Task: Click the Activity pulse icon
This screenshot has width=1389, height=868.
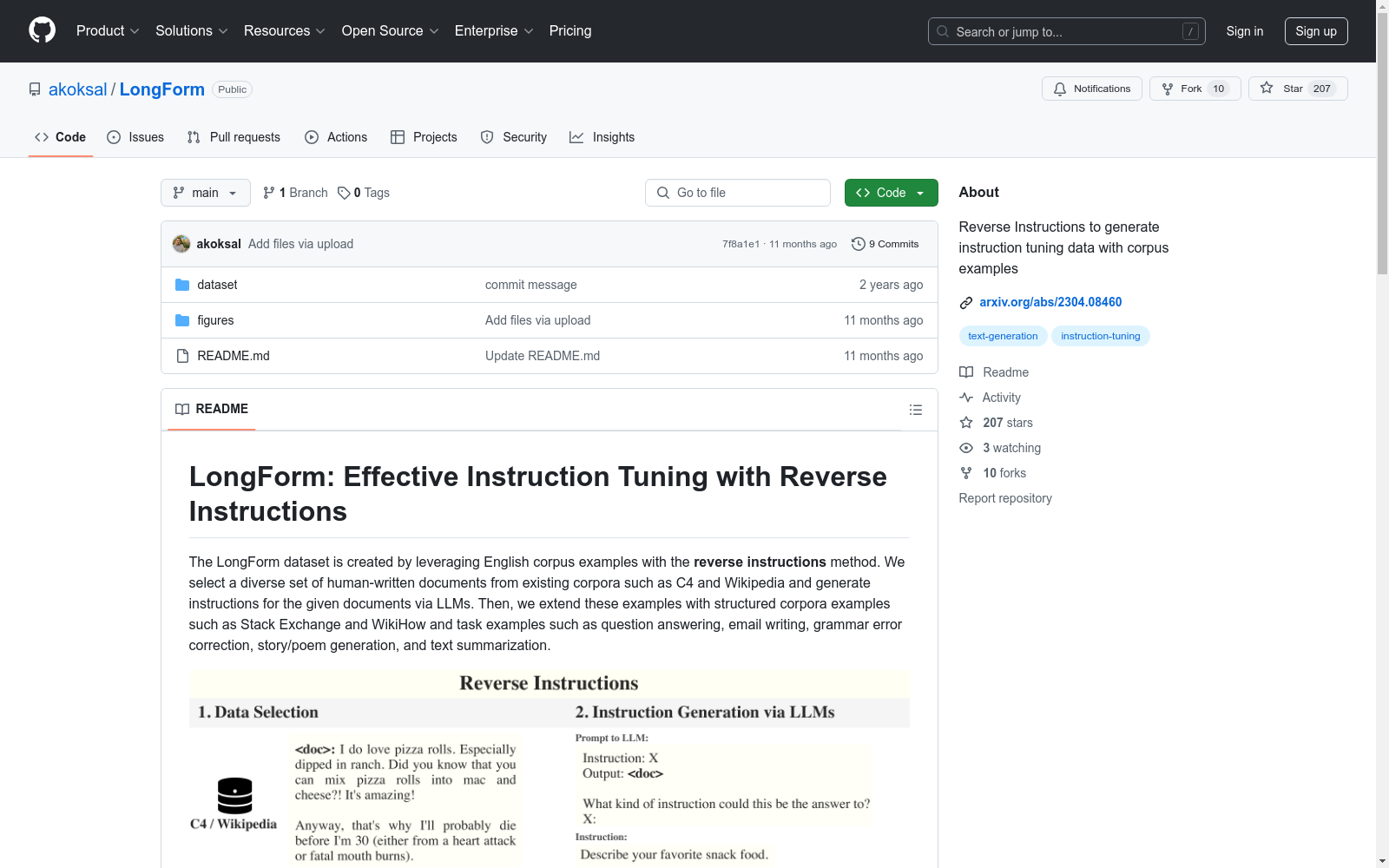Action: click(966, 398)
